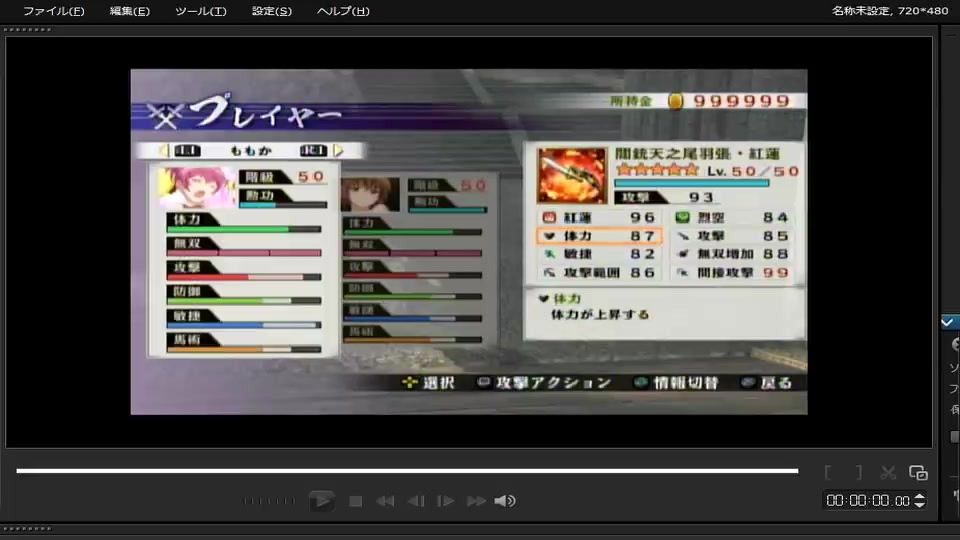Fast forward the video
960x540 pixels.
click(476, 501)
